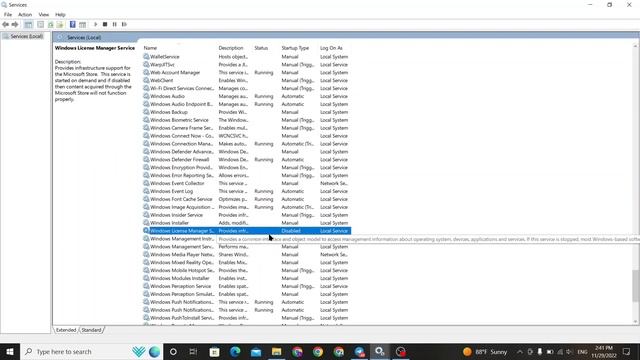Click the Disabled startup type of License Manager
Screen dimensions: 640x360
[291, 231]
